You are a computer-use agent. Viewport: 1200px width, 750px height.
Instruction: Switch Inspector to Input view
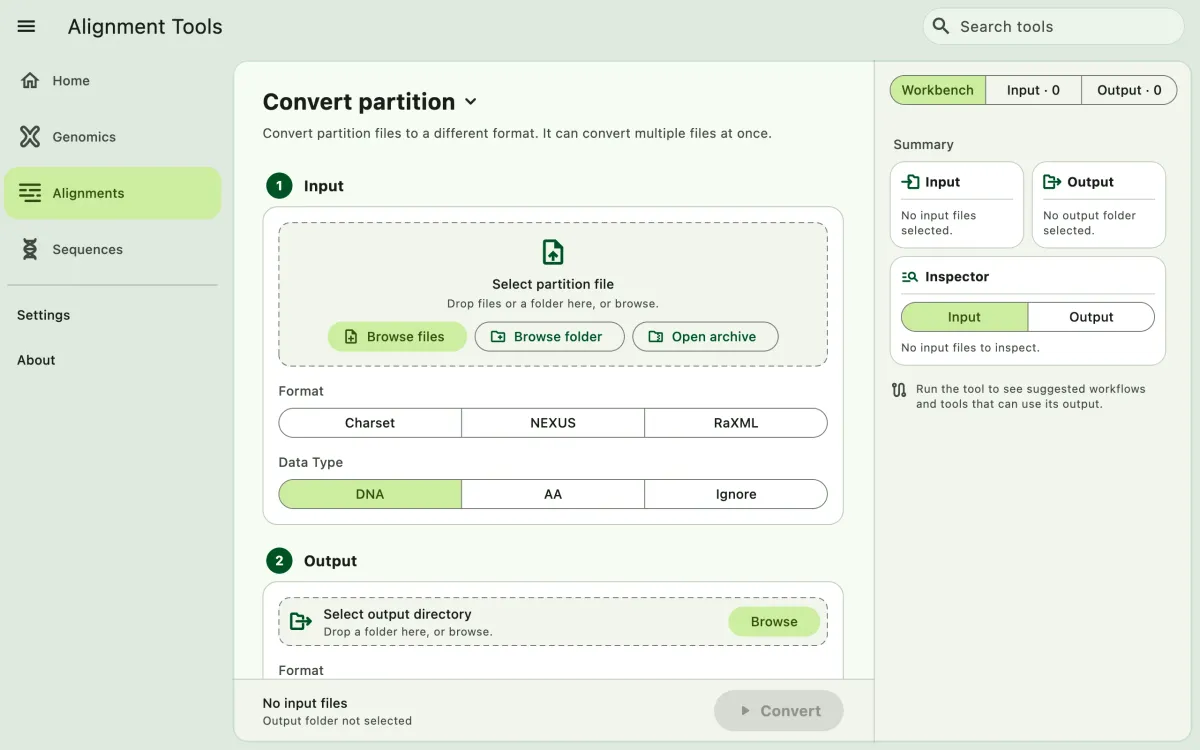click(x=964, y=317)
